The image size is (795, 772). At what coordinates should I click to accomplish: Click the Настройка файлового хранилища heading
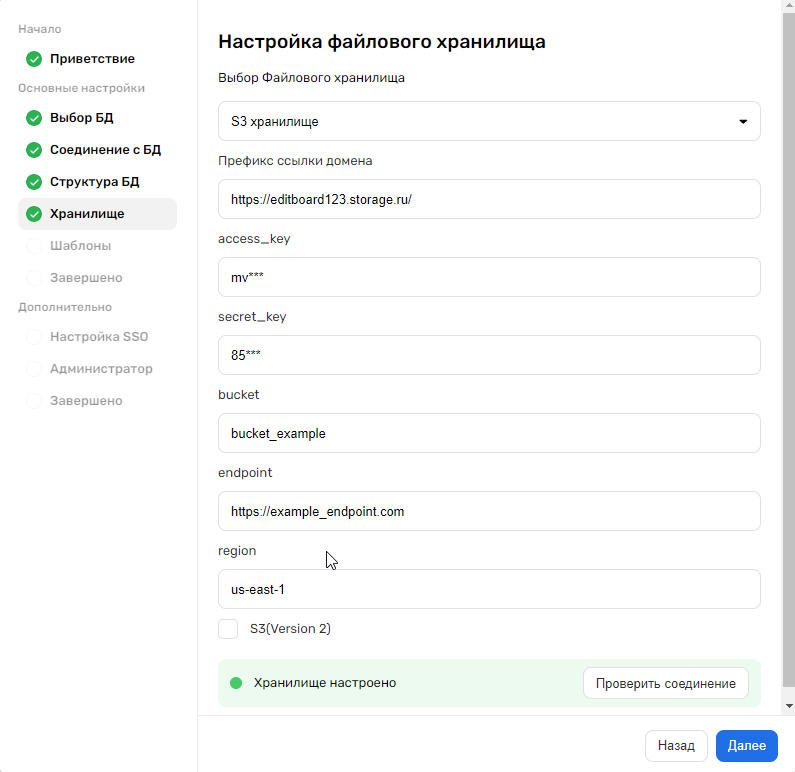(382, 42)
